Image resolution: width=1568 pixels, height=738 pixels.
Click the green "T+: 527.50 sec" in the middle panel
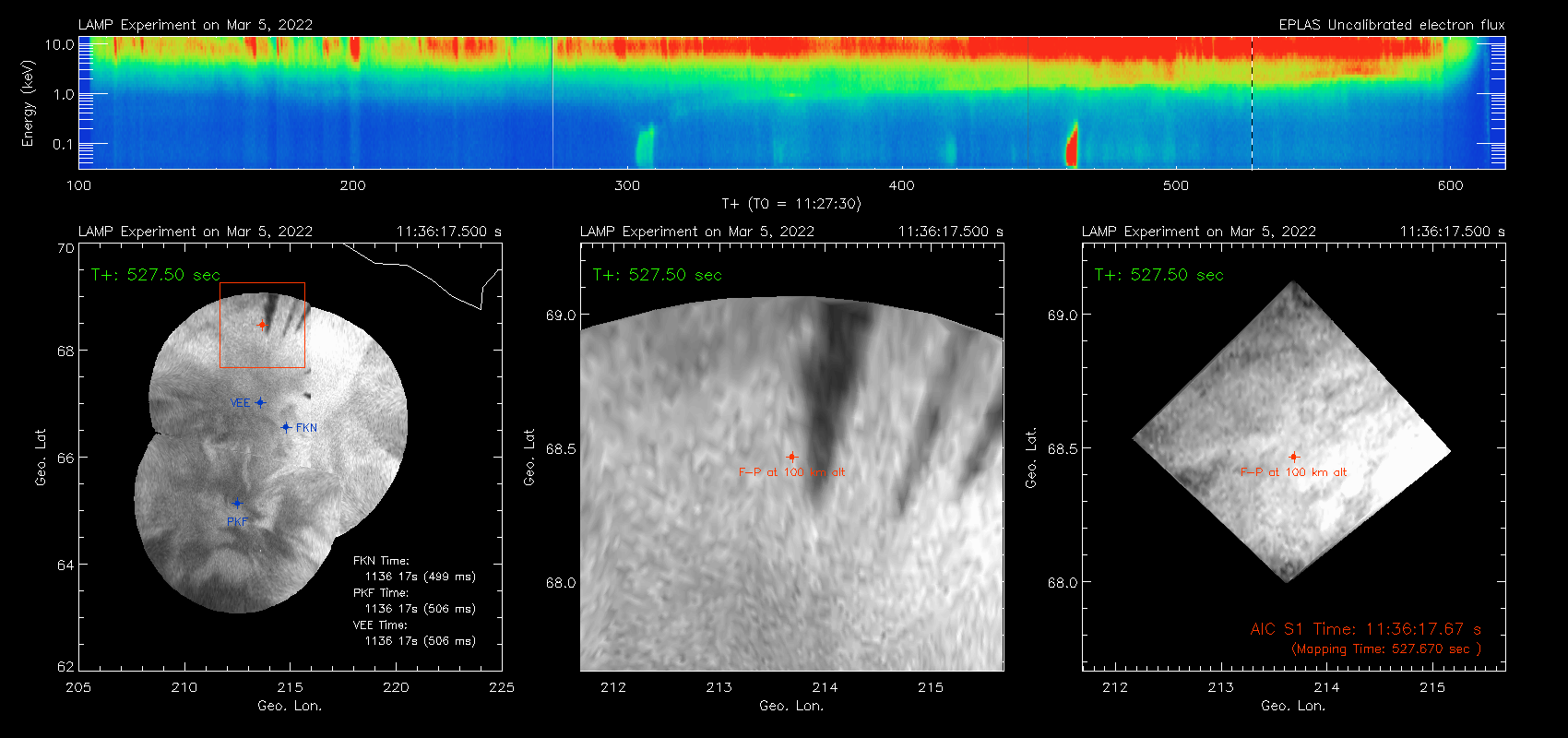click(x=658, y=275)
